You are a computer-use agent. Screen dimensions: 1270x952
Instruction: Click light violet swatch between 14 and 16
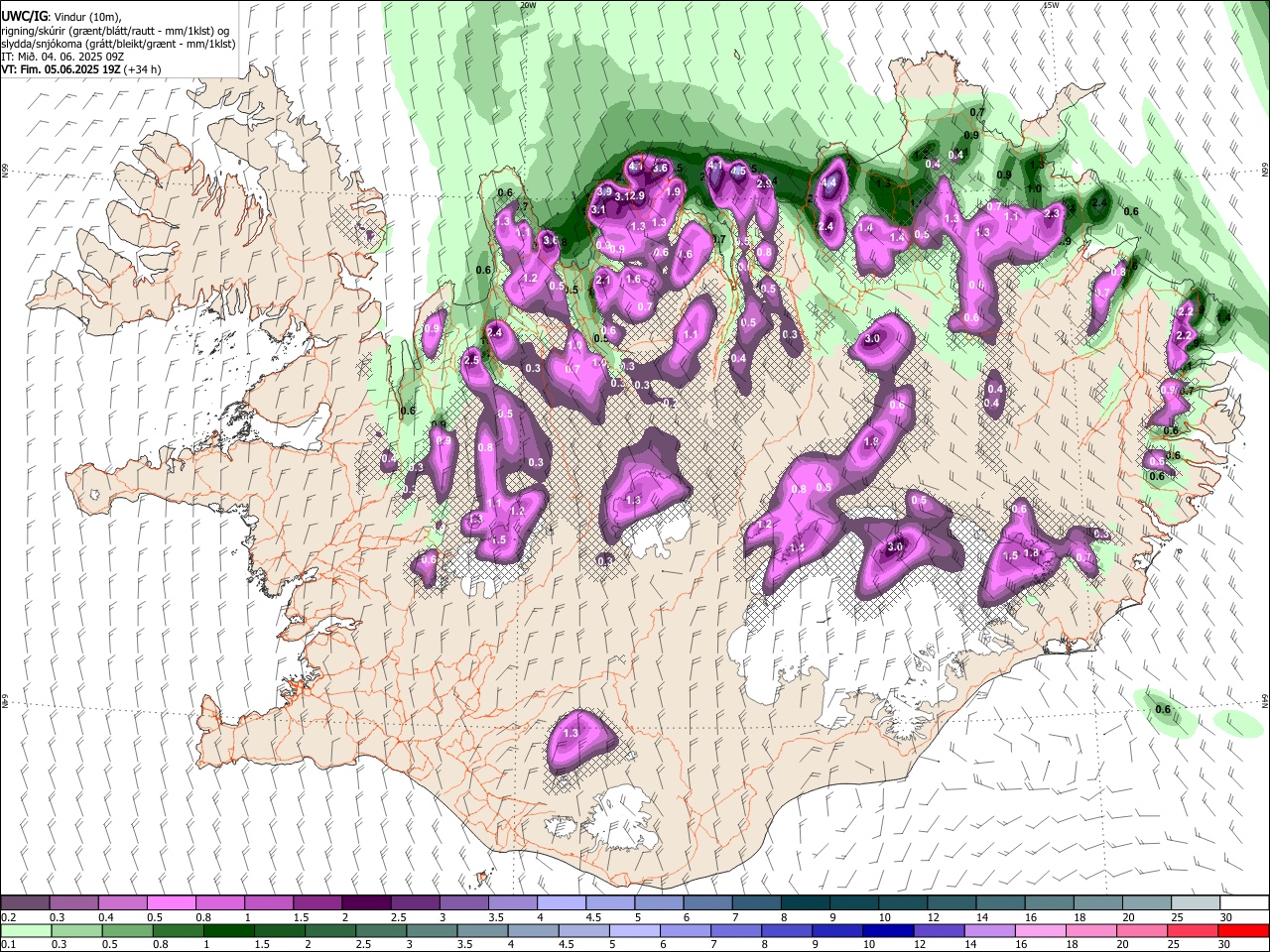[990, 930]
